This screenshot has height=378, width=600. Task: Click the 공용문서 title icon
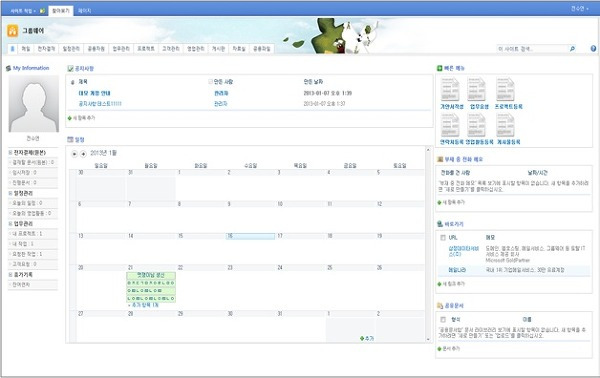tap(440, 306)
